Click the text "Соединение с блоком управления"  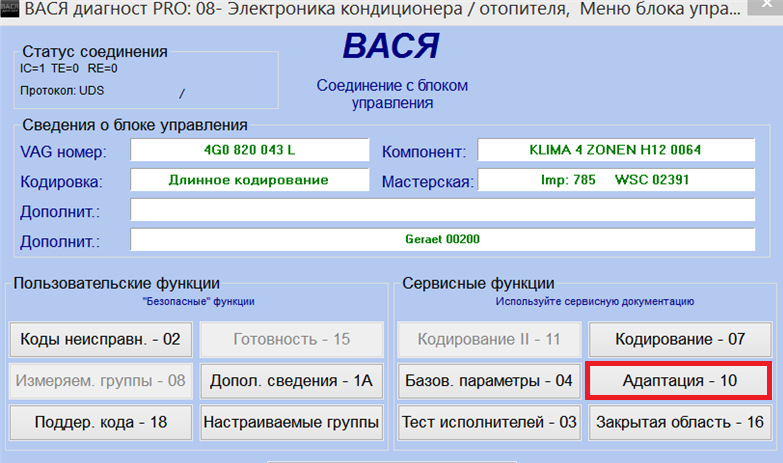pyautogui.click(x=392, y=94)
